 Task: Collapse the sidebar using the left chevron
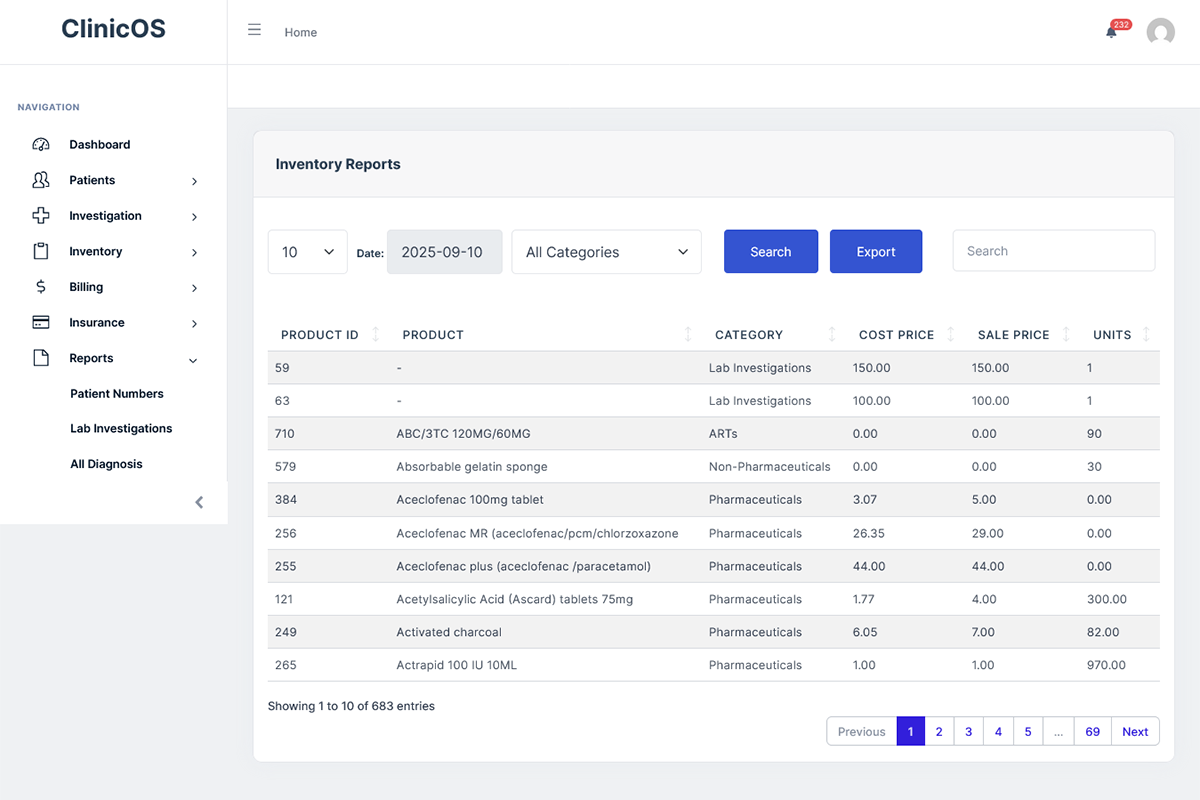click(199, 502)
